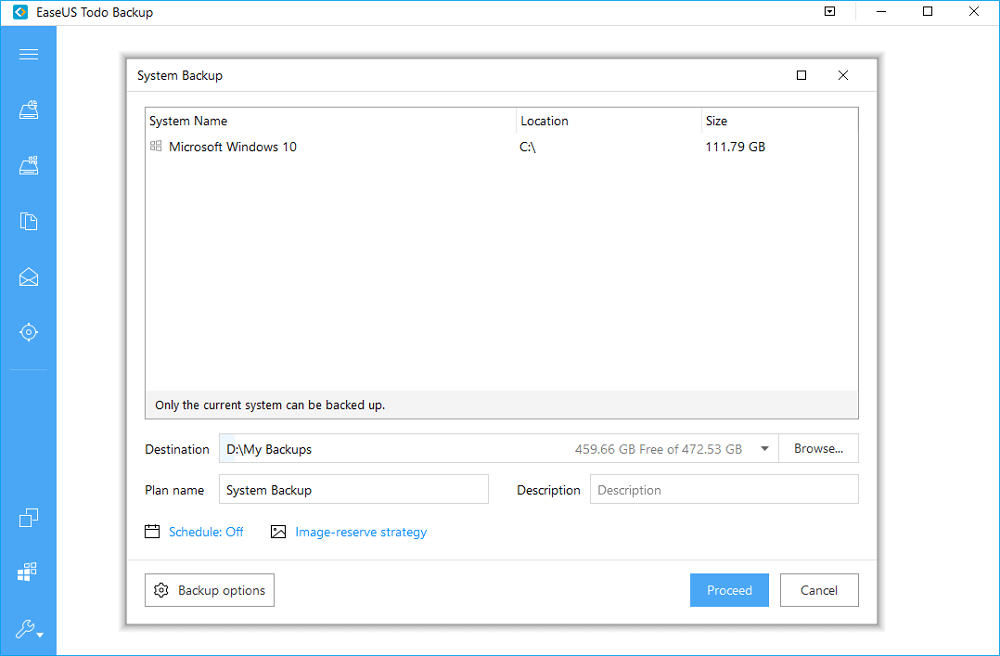Select Disk/Partition Backup in the sidebar
The width and height of the screenshot is (1000, 656).
point(29,110)
